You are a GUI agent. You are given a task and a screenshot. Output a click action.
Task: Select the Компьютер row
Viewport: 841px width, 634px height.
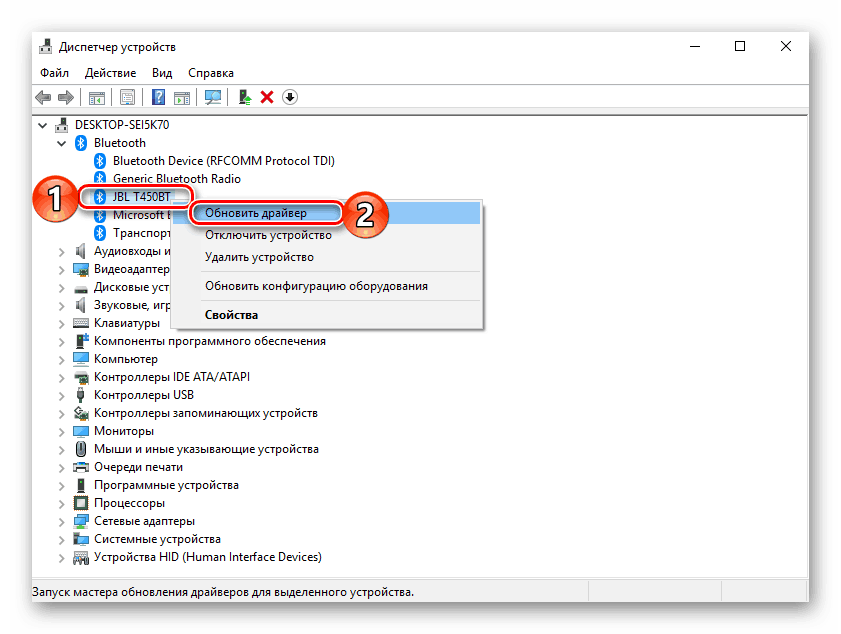(126, 359)
